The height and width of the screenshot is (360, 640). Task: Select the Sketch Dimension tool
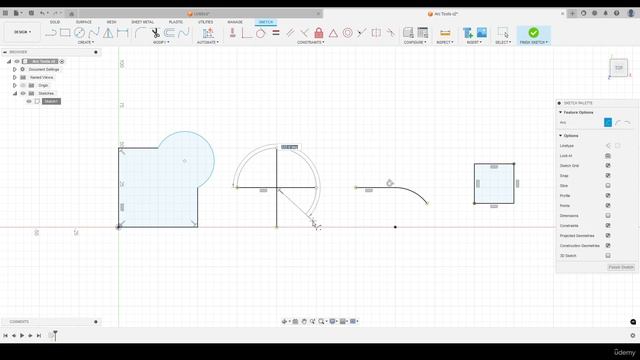(122, 33)
